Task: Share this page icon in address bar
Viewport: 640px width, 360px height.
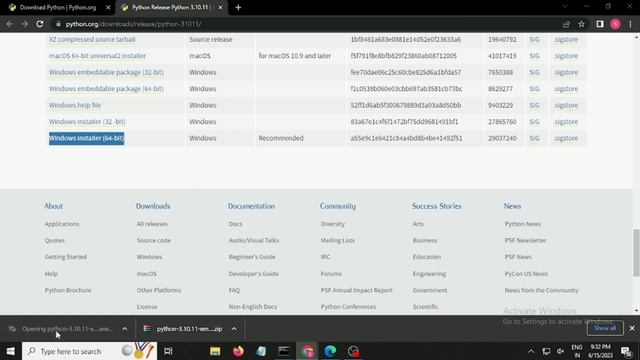Action: pyautogui.click(x=566, y=24)
